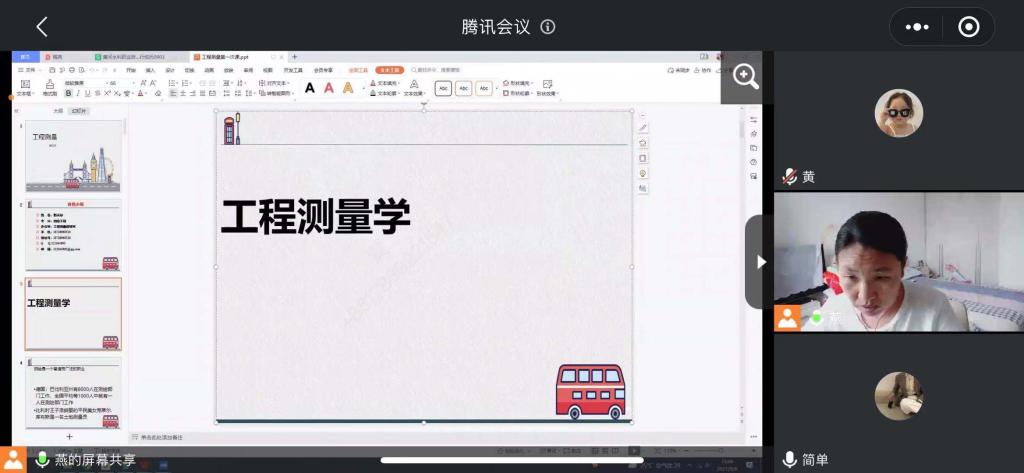Open the 文本框 text box dropdown
This screenshot has height=473, width=1024.
coord(25,93)
